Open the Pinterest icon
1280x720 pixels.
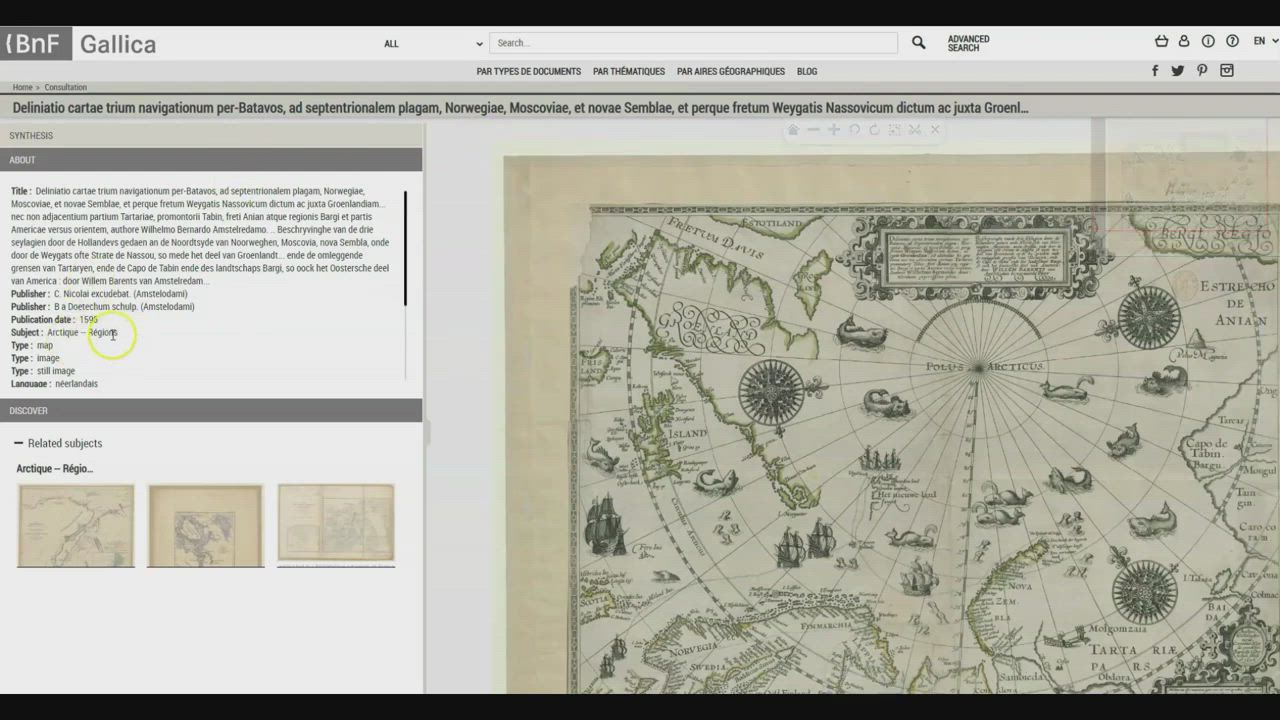coord(1202,71)
